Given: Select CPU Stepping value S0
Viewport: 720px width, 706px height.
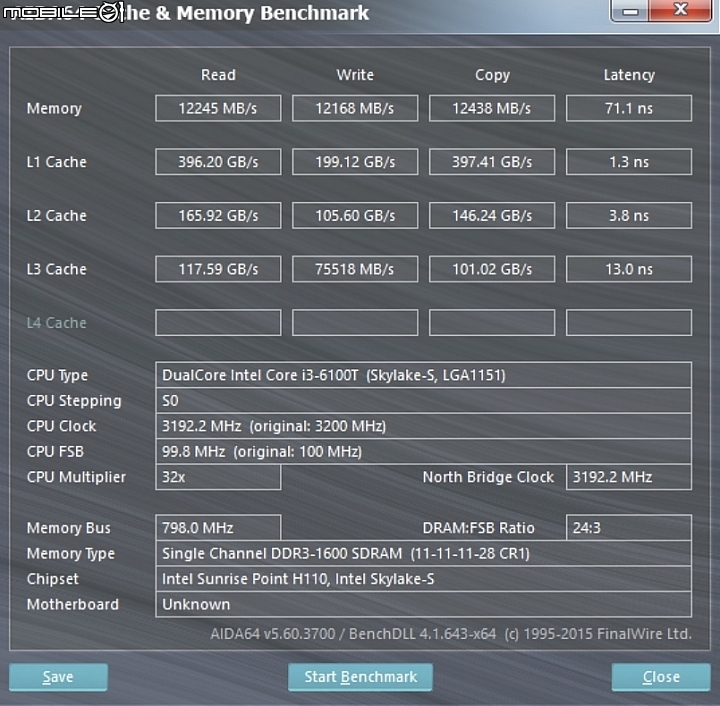Looking at the screenshot, I should click(x=423, y=401).
